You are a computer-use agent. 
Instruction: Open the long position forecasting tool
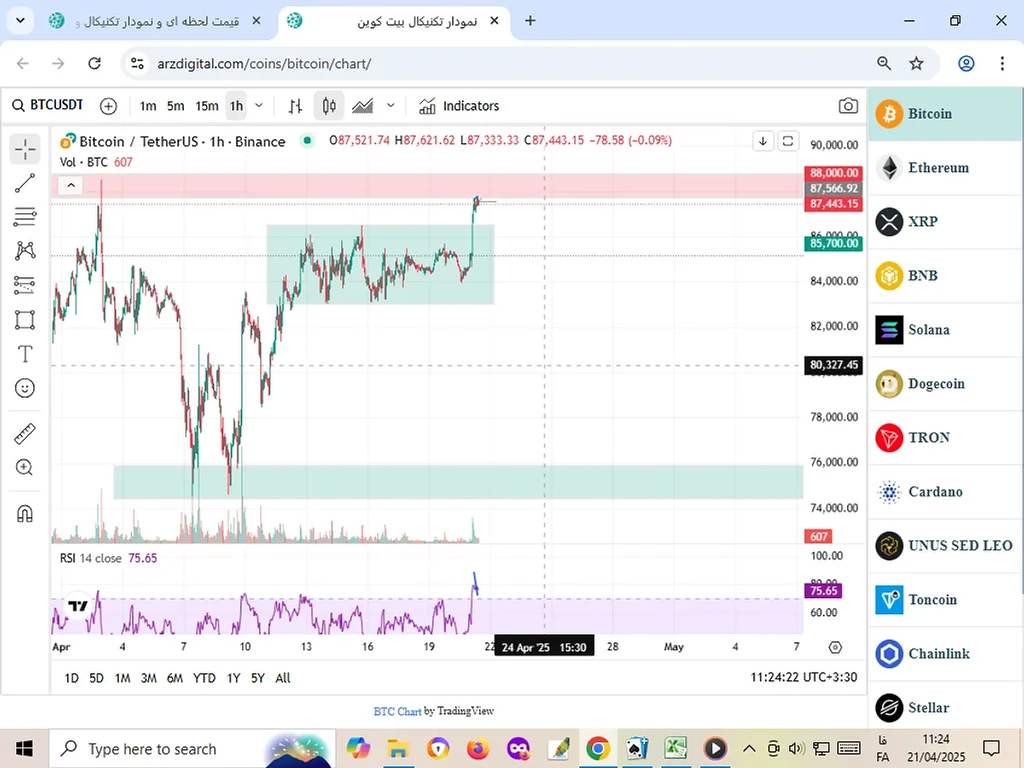[25, 285]
